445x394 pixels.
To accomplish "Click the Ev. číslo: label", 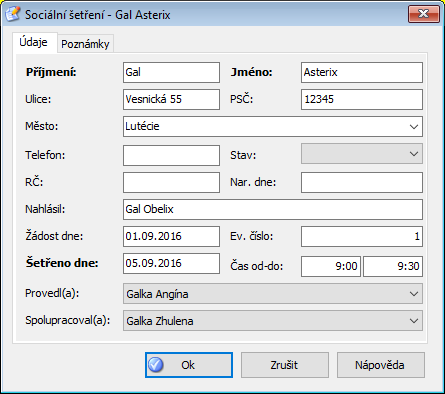I will coord(251,236).
